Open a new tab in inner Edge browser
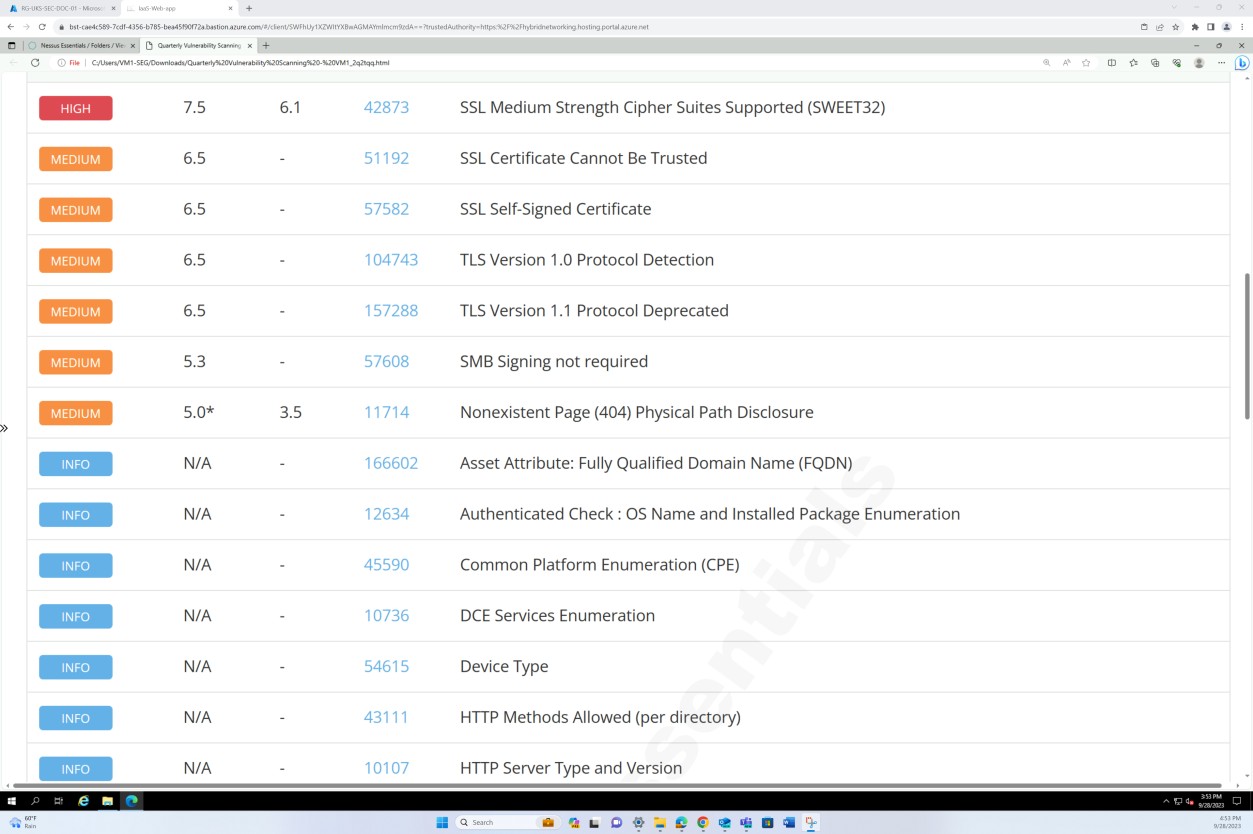Image resolution: width=1253 pixels, height=834 pixels. click(266, 45)
